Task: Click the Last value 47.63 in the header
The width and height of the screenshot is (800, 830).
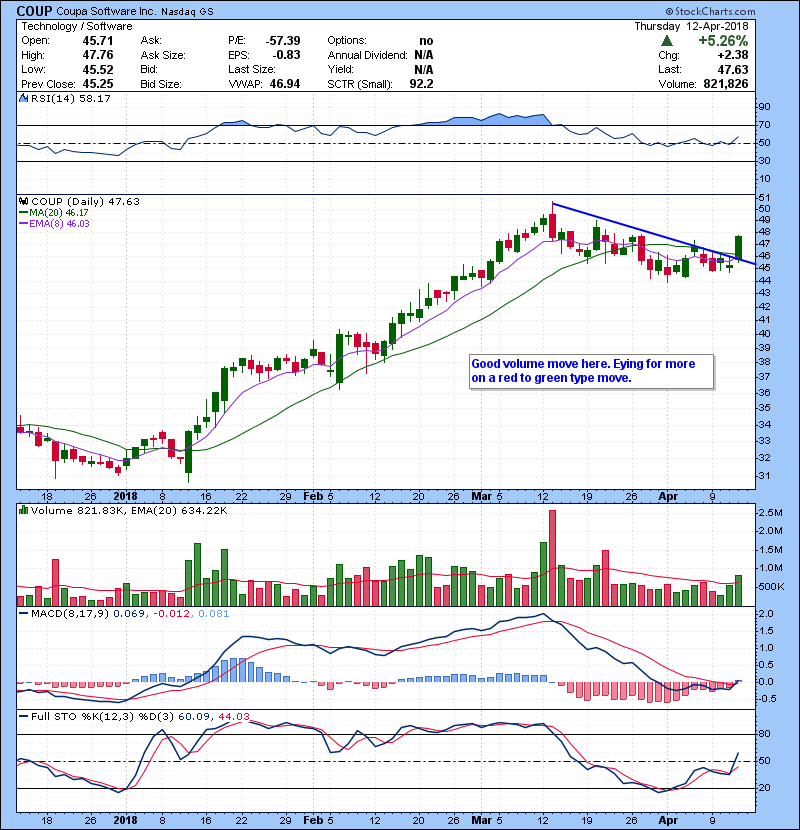Action: click(733, 69)
